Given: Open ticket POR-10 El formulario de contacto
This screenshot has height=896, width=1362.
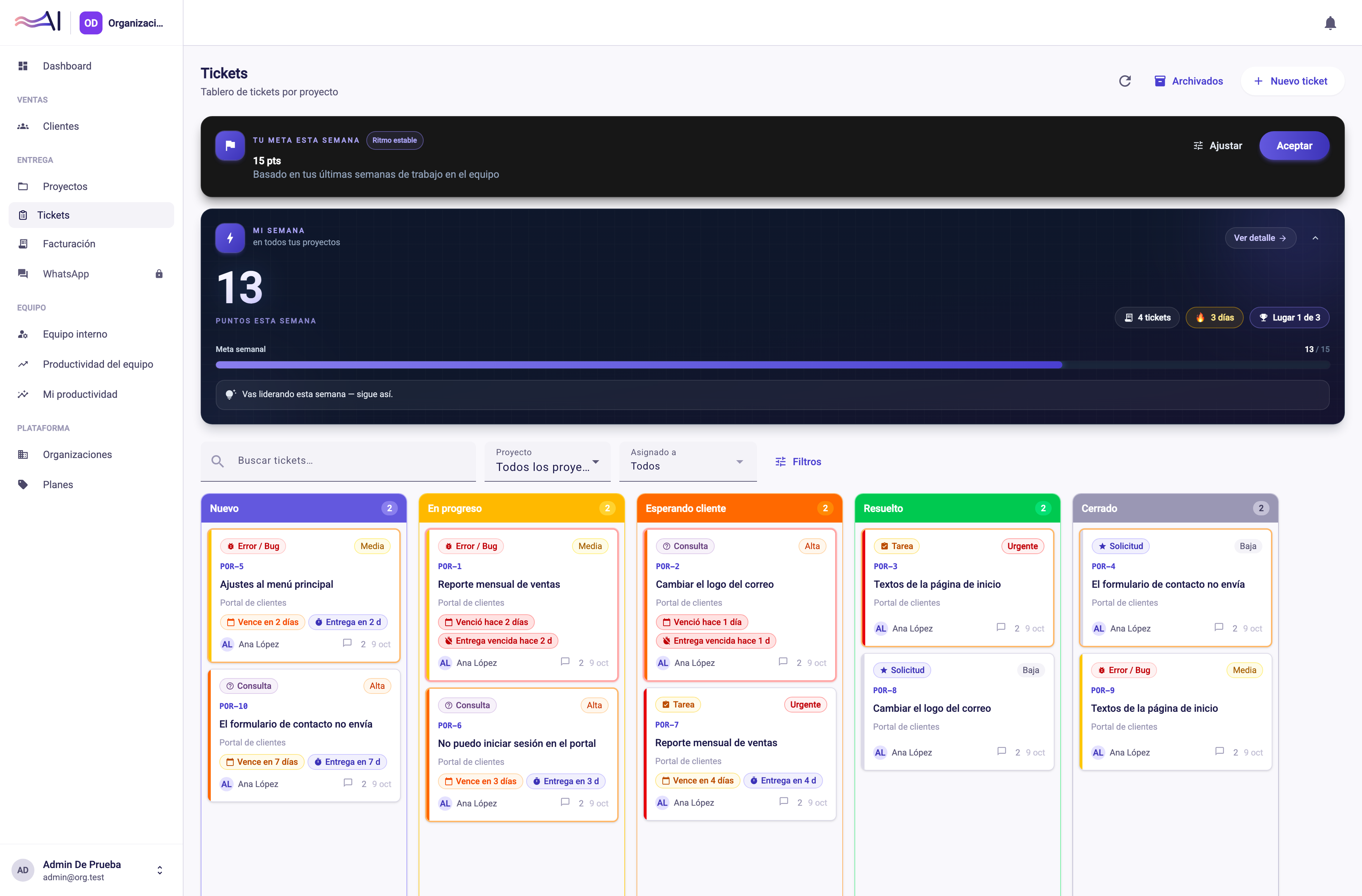Looking at the screenshot, I should (304, 735).
